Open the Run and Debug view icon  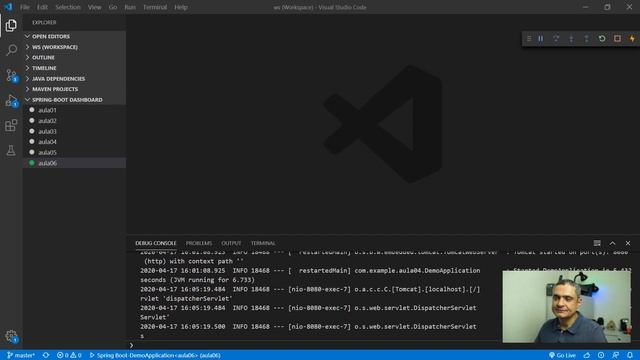11,101
